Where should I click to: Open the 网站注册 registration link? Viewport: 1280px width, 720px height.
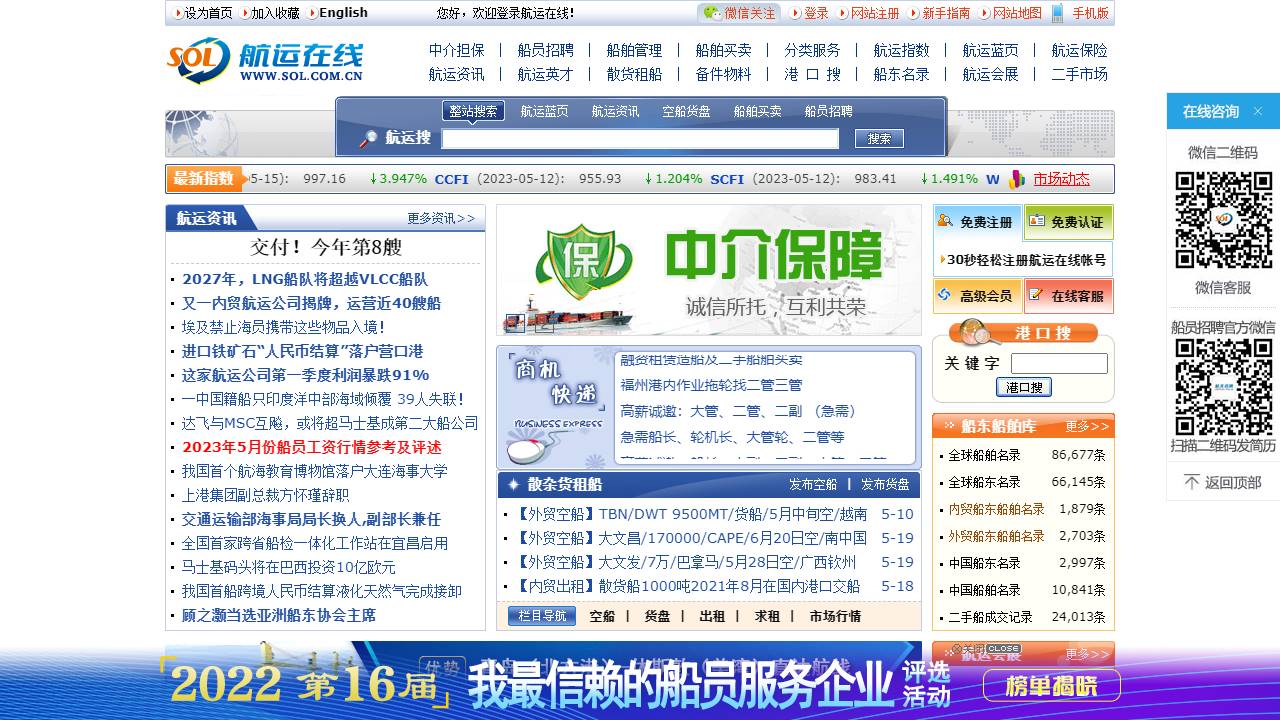(x=875, y=13)
